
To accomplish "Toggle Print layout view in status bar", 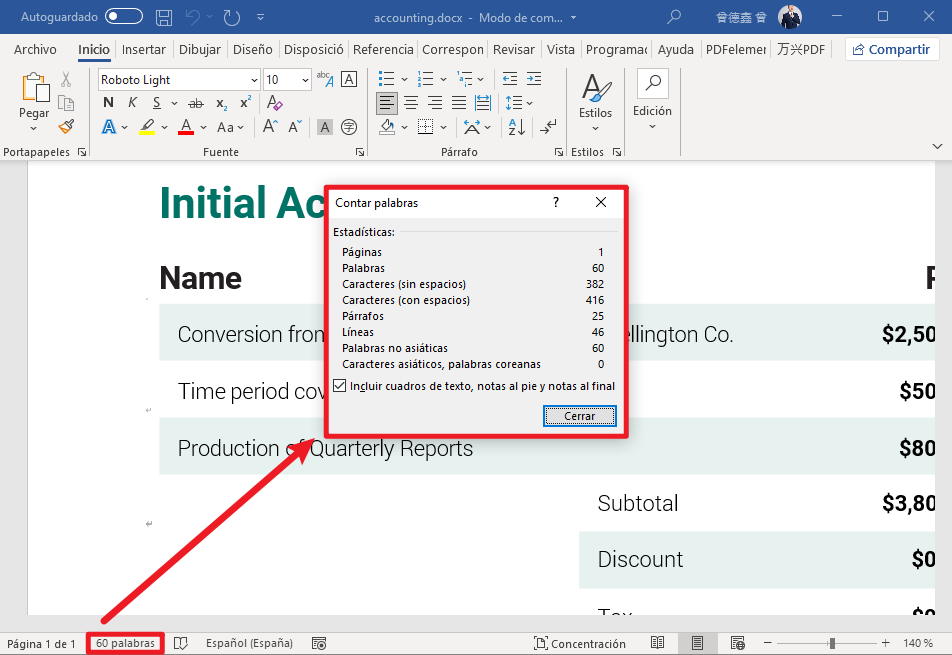I will pos(697,643).
